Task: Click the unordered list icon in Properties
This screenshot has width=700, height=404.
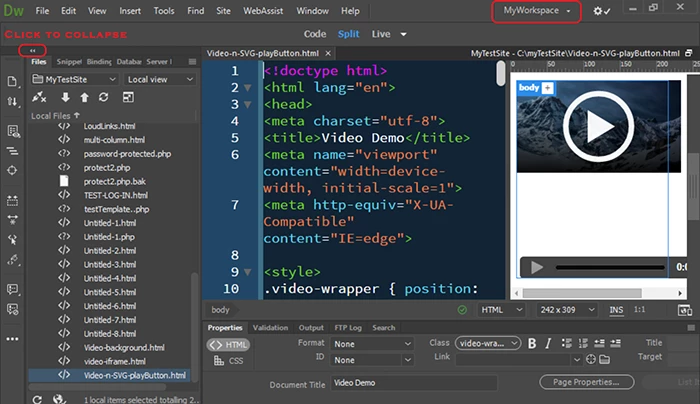Action: [567, 343]
